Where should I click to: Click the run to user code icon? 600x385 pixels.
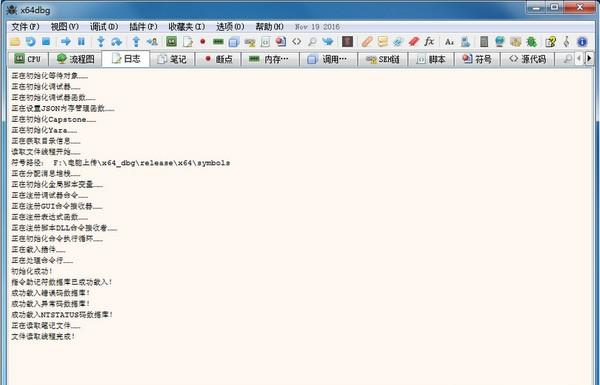(152, 41)
